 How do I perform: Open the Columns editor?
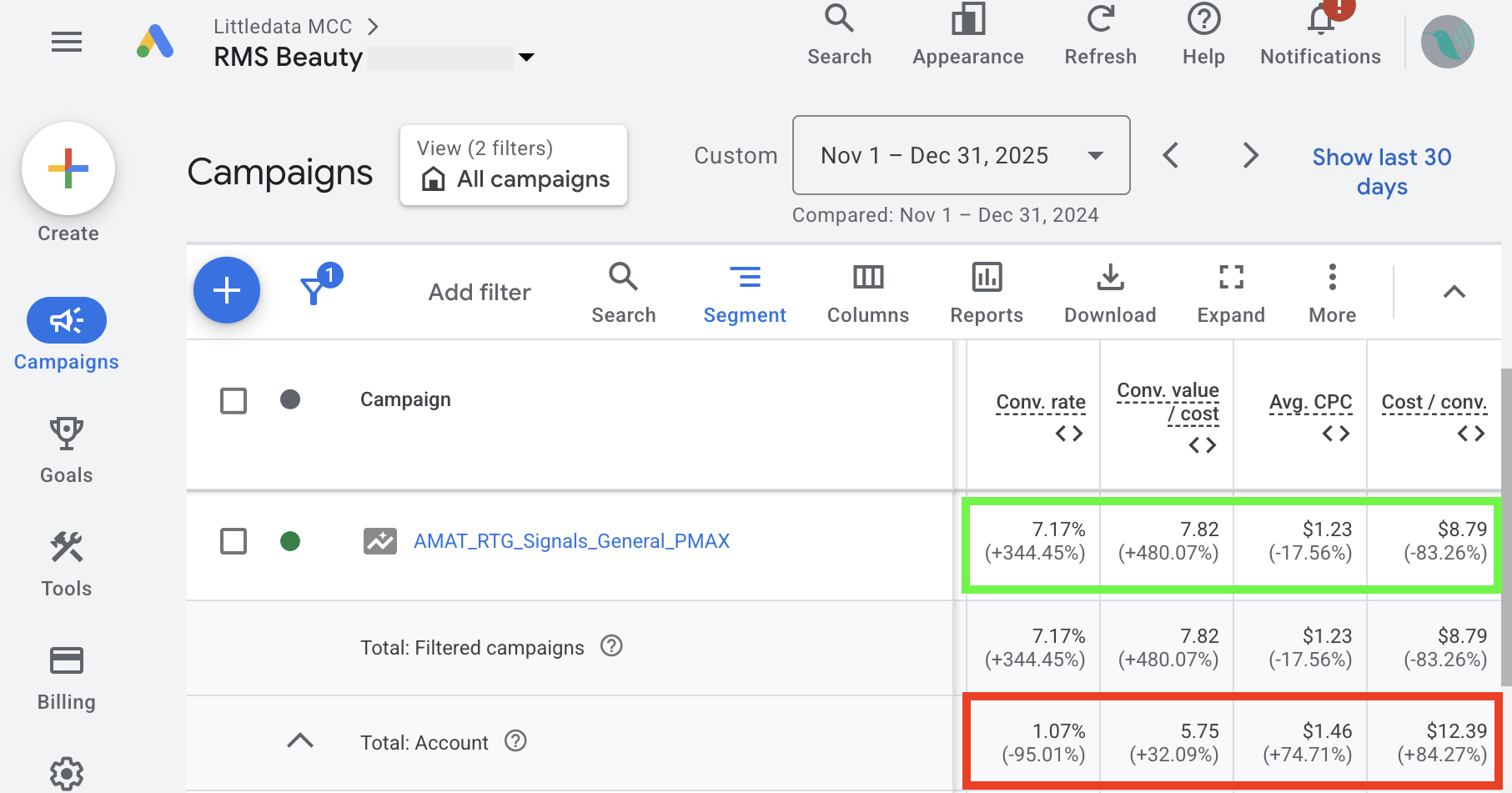click(868, 293)
